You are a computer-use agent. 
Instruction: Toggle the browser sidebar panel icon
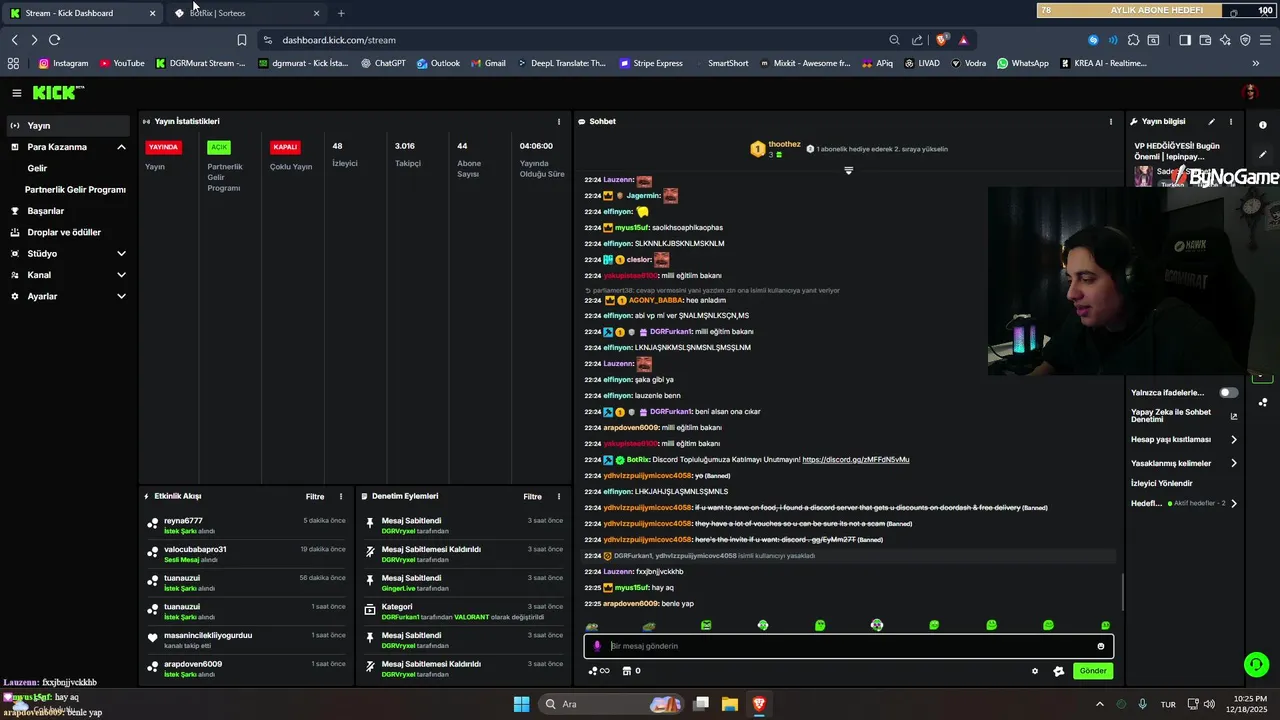[1185, 40]
